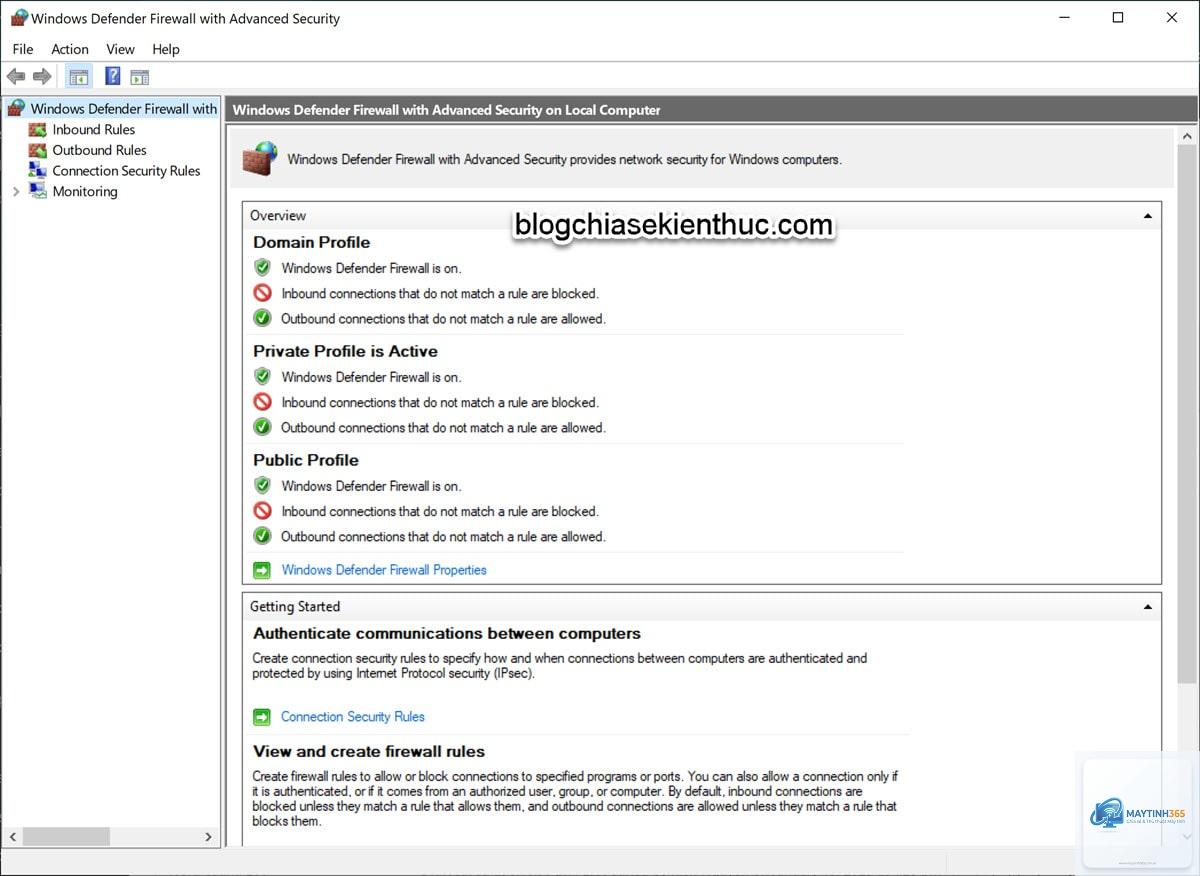Click Public Profile outbound allowed check icon
Image resolution: width=1200 pixels, height=876 pixels.
262,537
